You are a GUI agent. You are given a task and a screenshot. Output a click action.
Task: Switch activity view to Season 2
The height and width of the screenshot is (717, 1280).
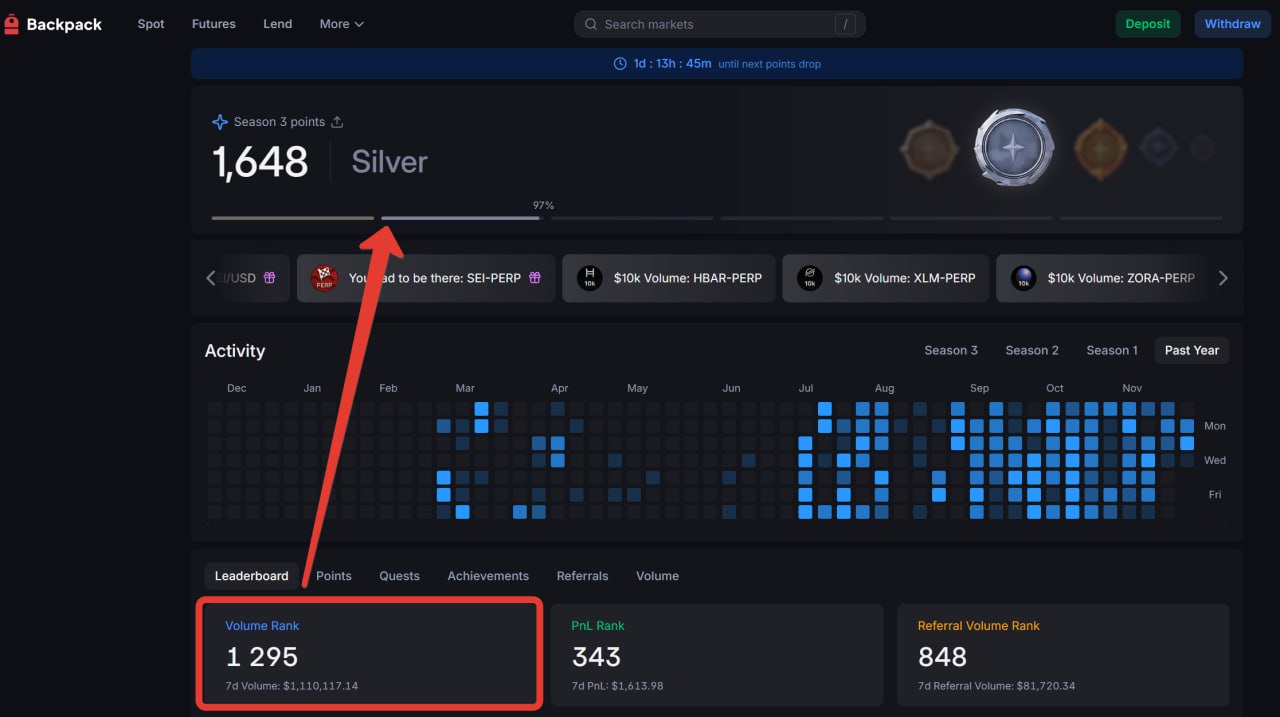[1032, 350]
